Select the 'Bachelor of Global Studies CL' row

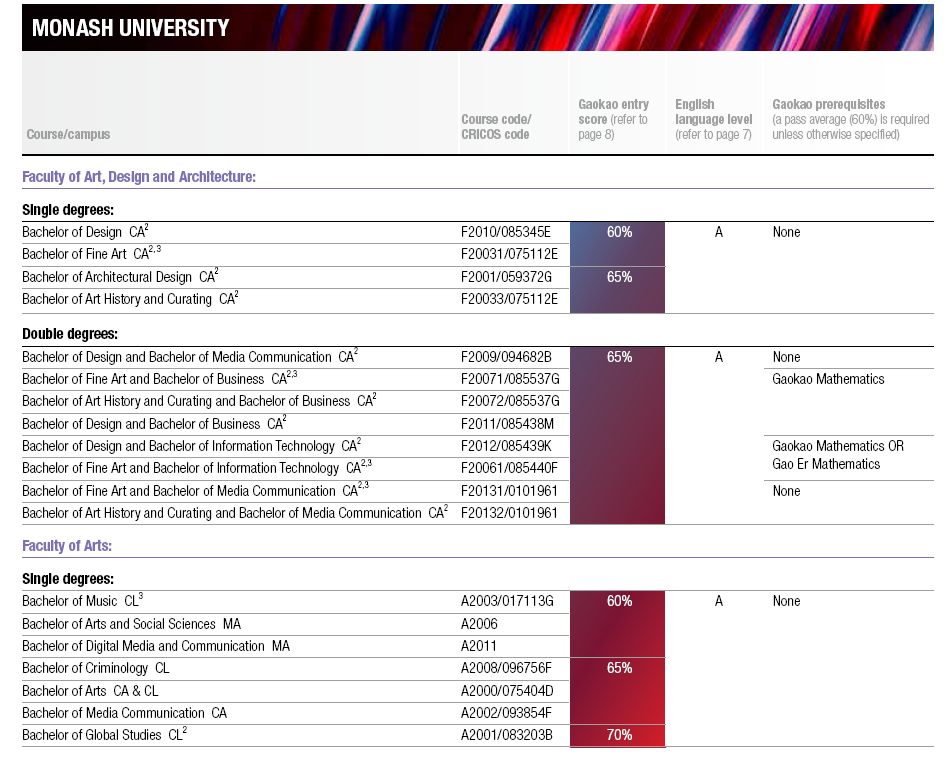[105, 735]
